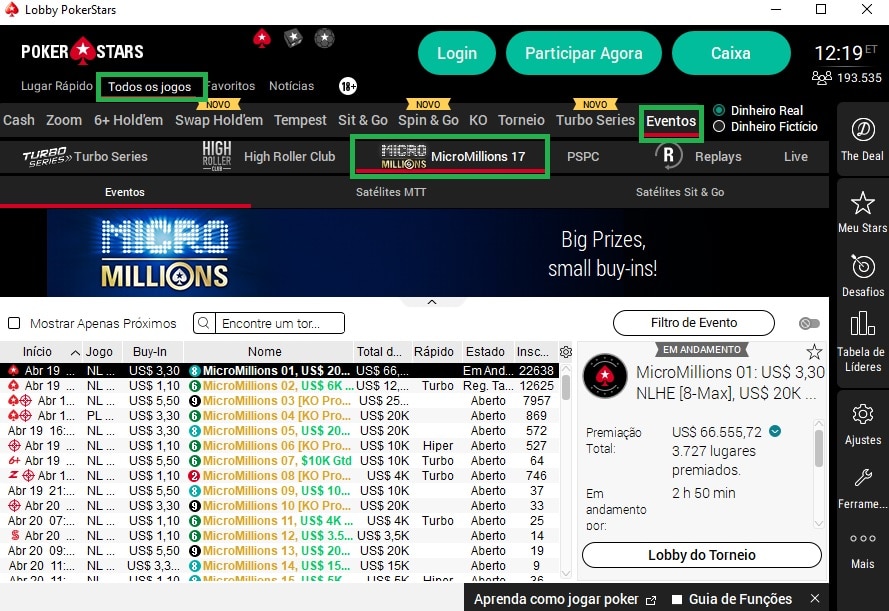Viewport: 889px width, 611px height.
Task: Open Filtro de Evento button
Action: (694, 323)
